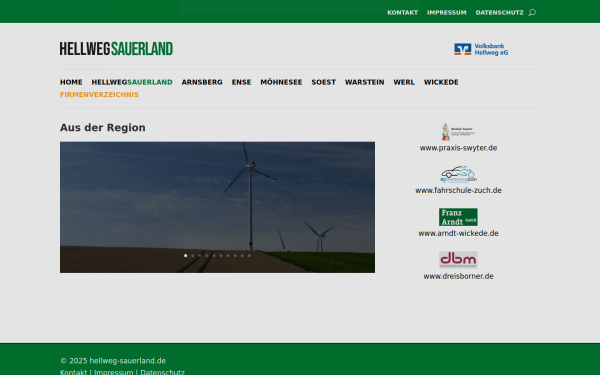
Task: Open the footer Impressum link
Action: [x=114, y=372]
